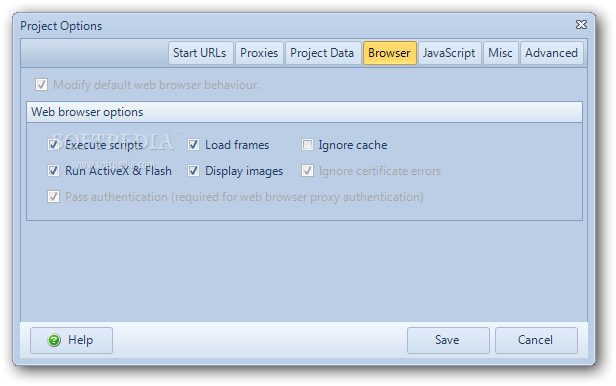
Task: Open the Misc tab
Action: (x=500, y=53)
